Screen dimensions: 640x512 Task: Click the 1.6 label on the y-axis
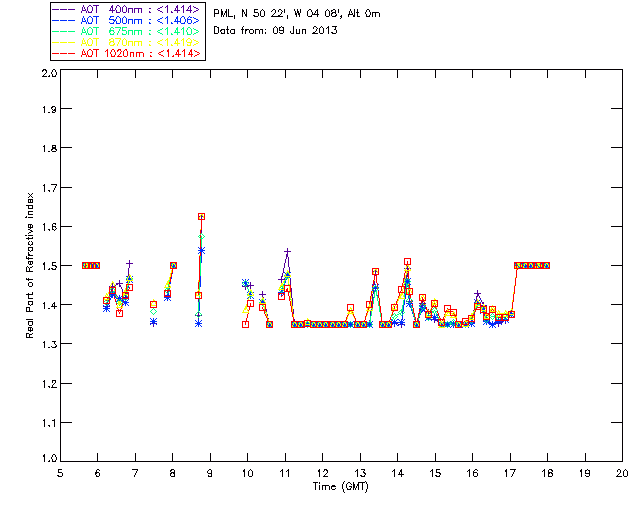49,227
